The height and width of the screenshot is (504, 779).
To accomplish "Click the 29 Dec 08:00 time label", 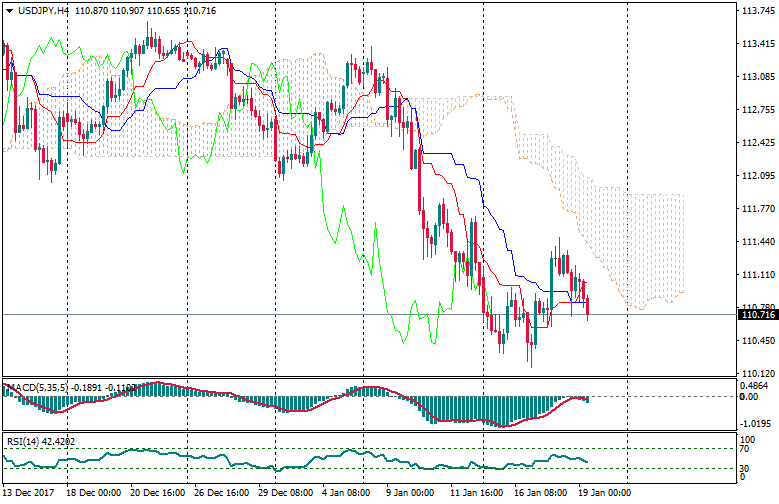I will (285, 494).
